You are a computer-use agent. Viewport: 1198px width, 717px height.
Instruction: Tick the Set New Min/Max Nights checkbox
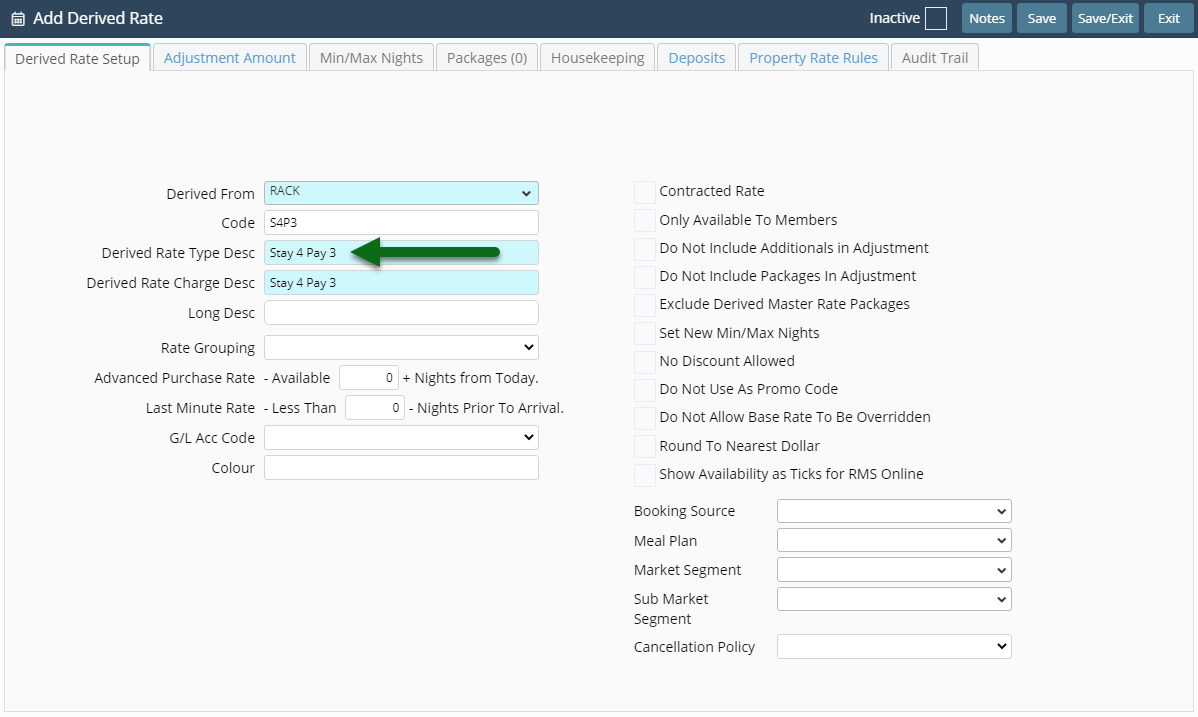coord(645,333)
